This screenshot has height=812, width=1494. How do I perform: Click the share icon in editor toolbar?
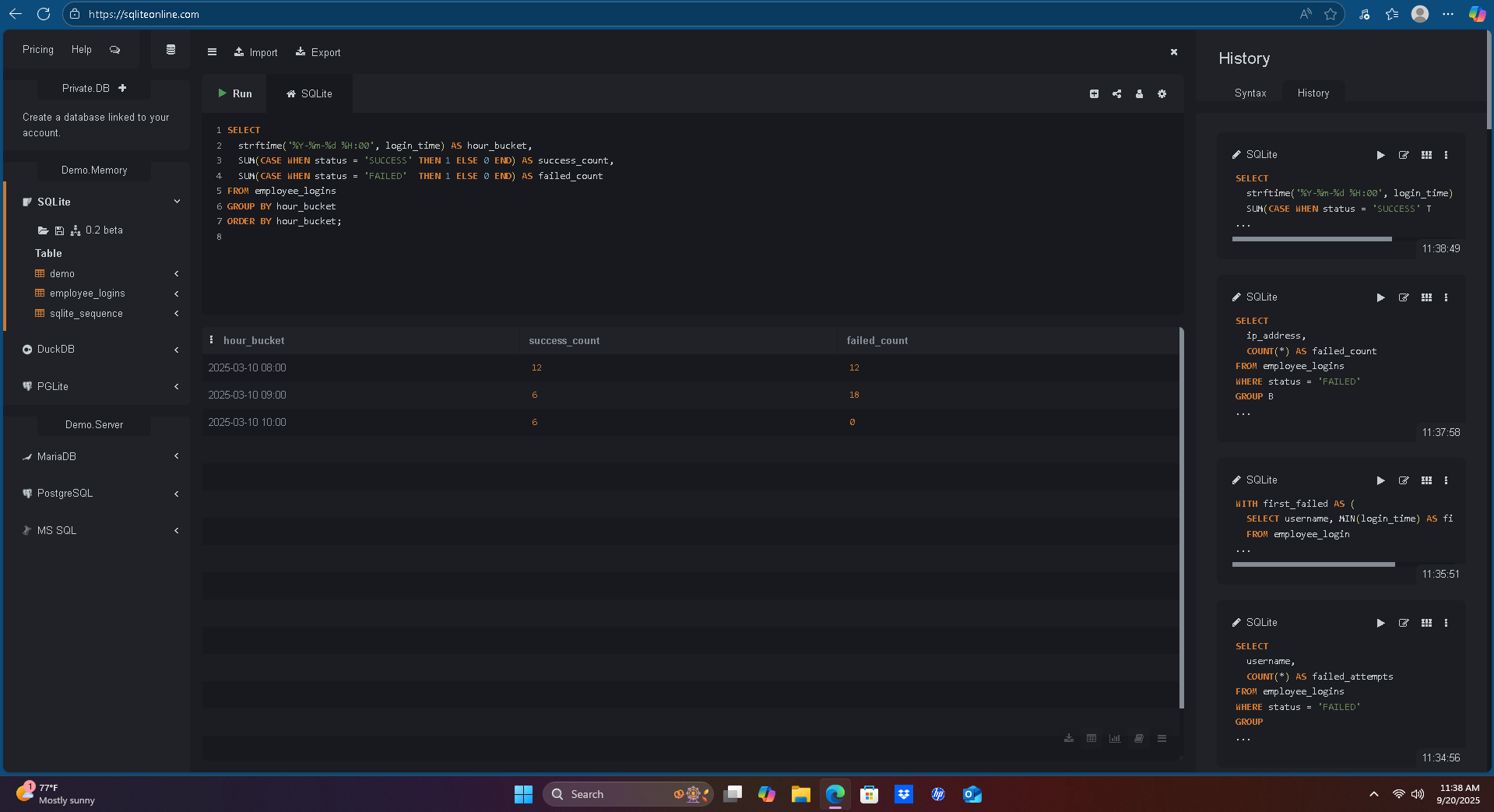click(1116, 93)
